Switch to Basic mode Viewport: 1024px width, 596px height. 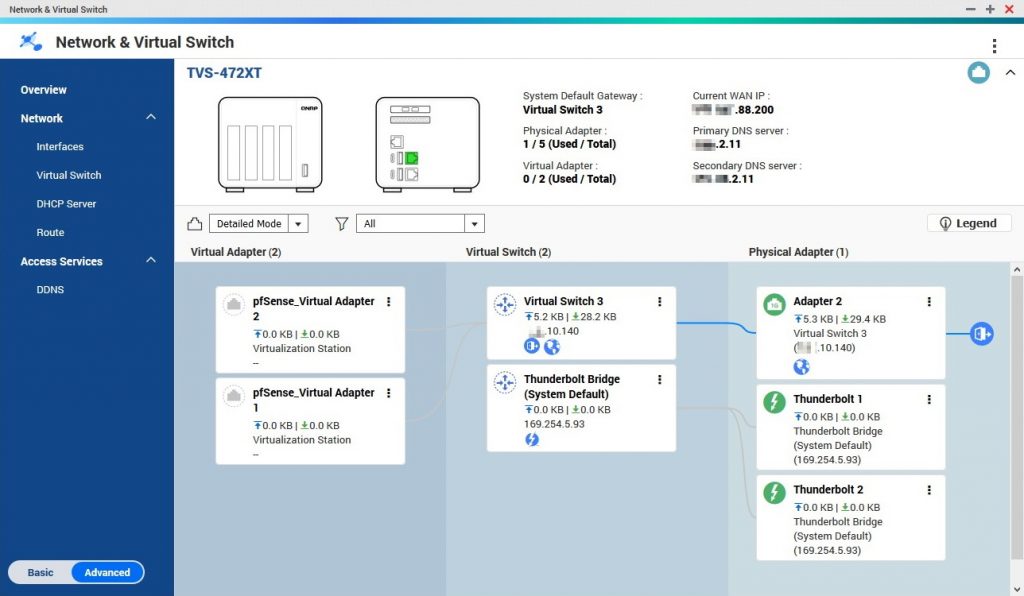pos(40,572)
